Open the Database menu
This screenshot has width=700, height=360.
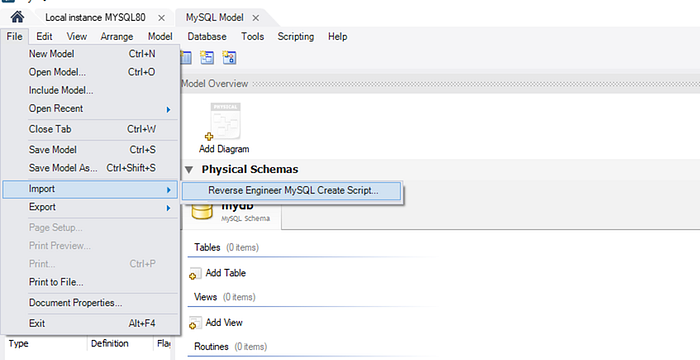pos(207,37)
